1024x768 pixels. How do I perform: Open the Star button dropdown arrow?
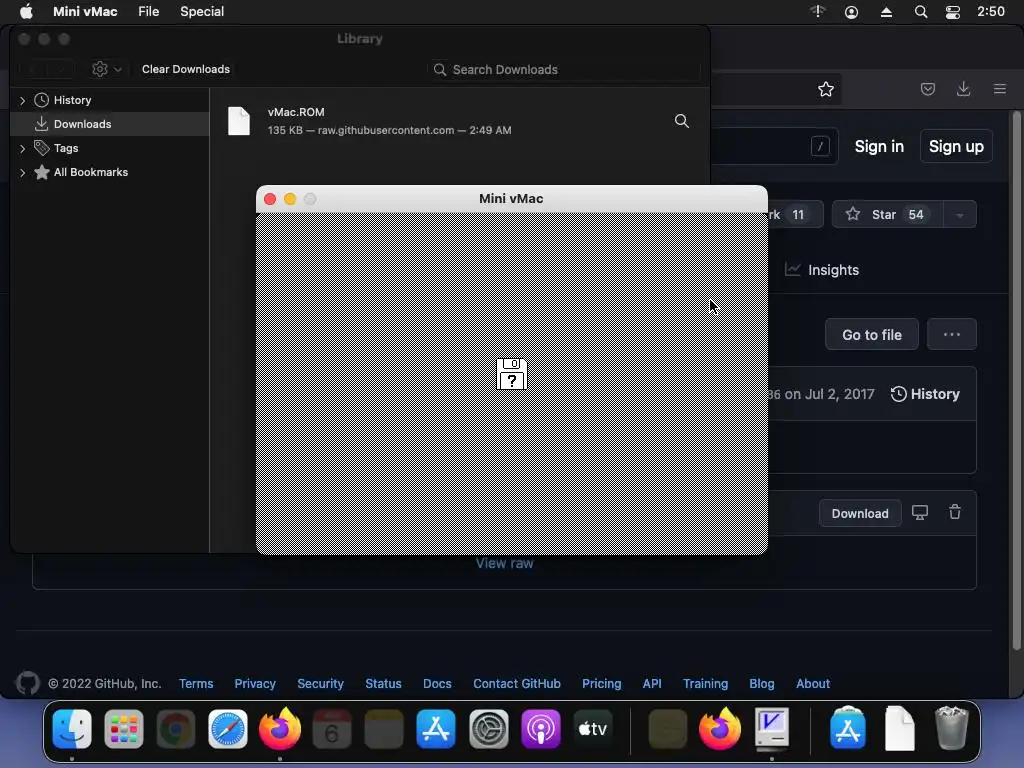(x=959, y=214)
